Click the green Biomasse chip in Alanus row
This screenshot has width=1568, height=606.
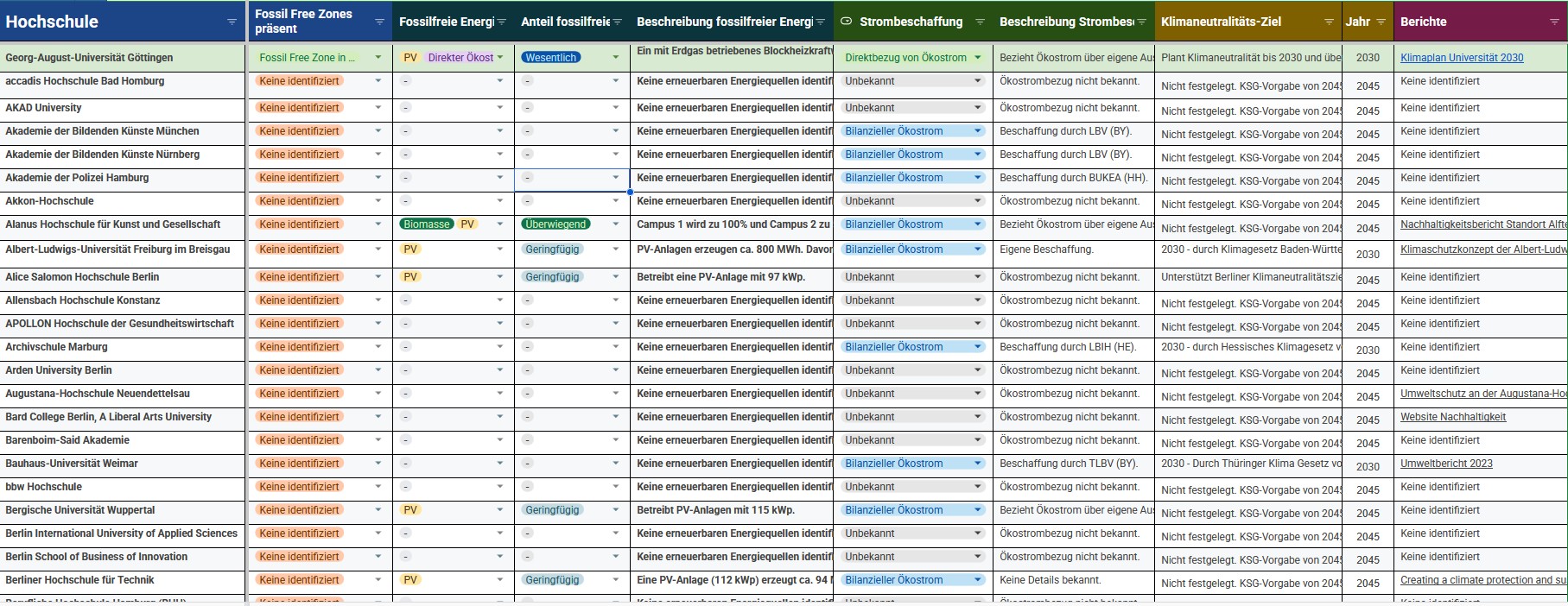(x=426, y=224)
